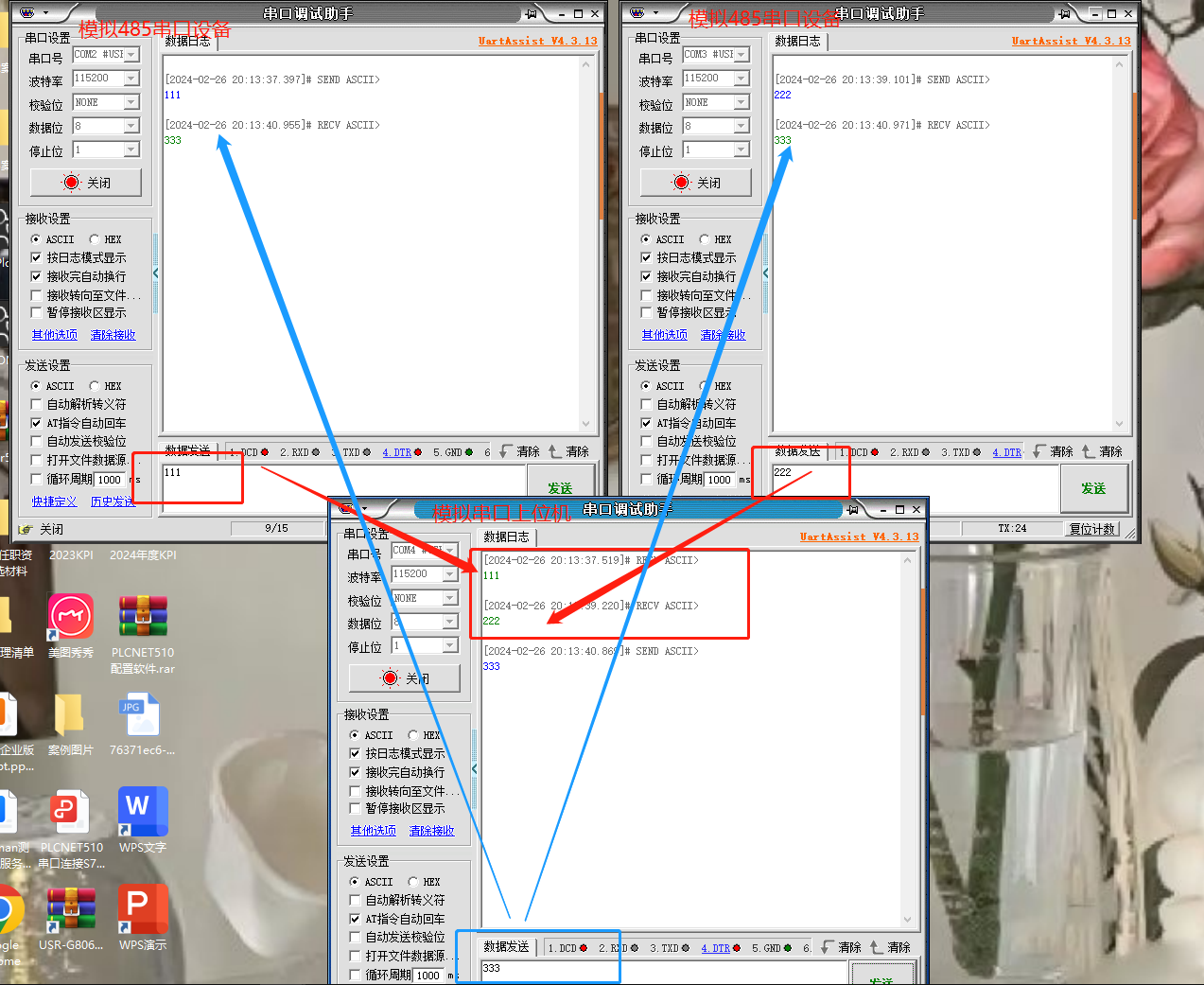Open the 串口号 COM3 dropdown

(x=742, y=55)
